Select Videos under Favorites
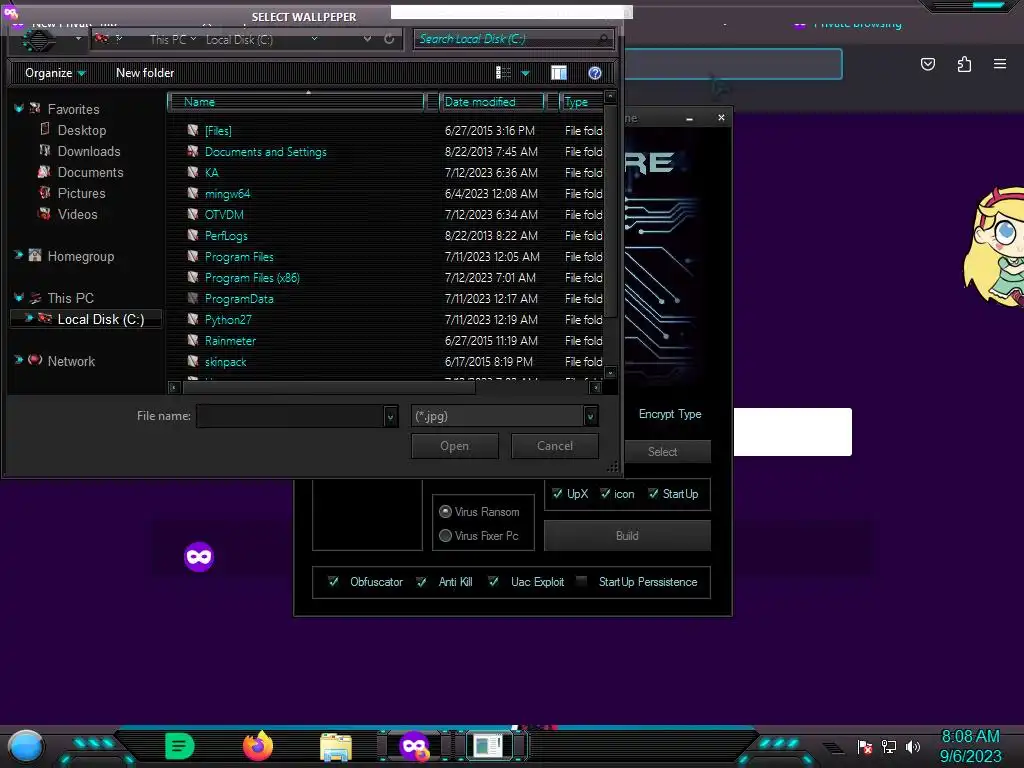The height and width of the screenshot is (768, 1024). pyautogui.click(x=77, y=214)
